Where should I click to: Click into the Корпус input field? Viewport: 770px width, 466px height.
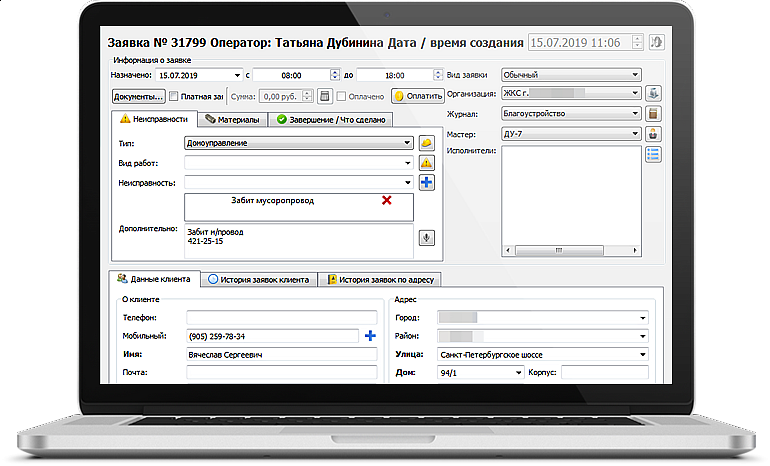click(605, 373)
